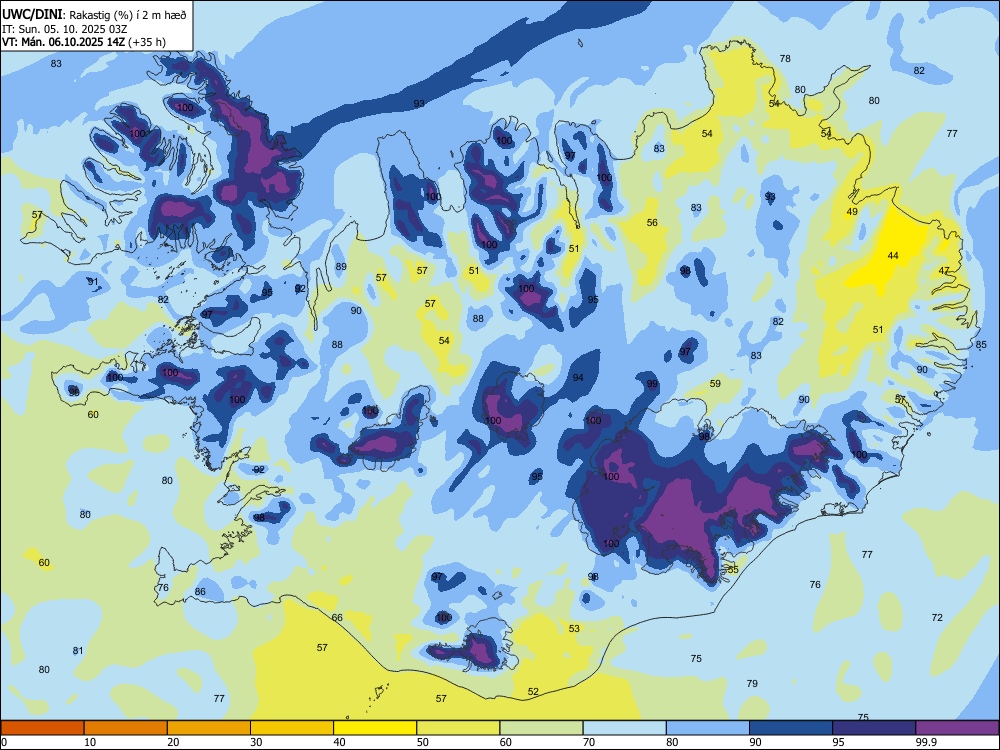Click the map value '85' off the east coast
The height and width of the screenshot is (750, 1000).
[x=981, y=345]
